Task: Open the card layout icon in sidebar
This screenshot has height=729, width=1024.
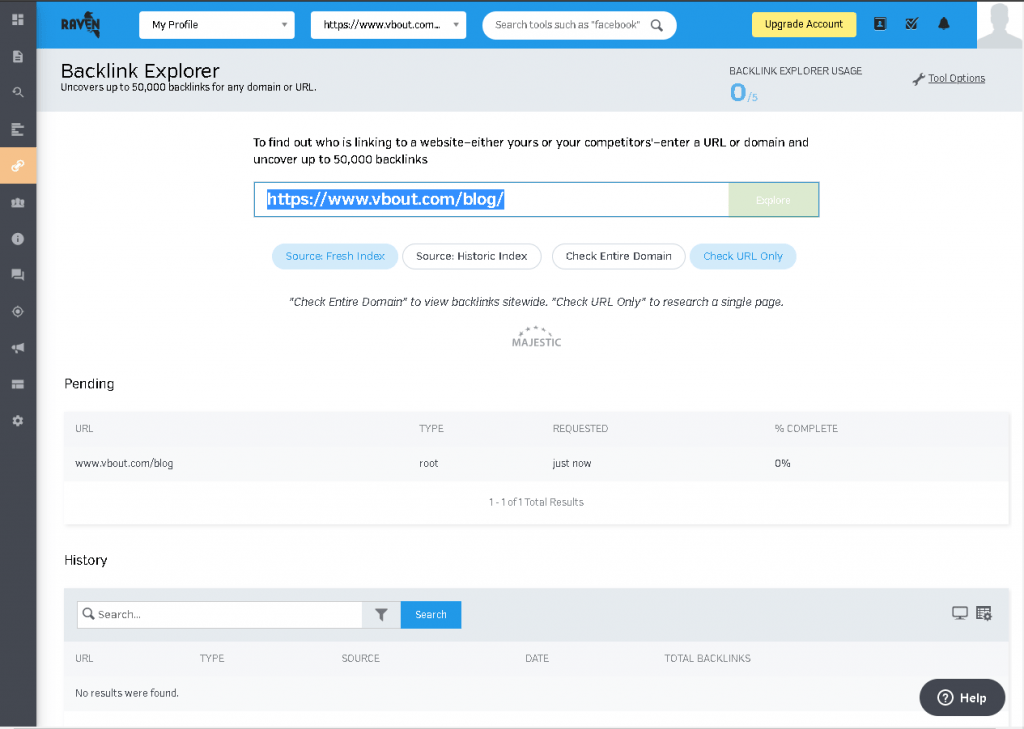Action: coord(18,384)
